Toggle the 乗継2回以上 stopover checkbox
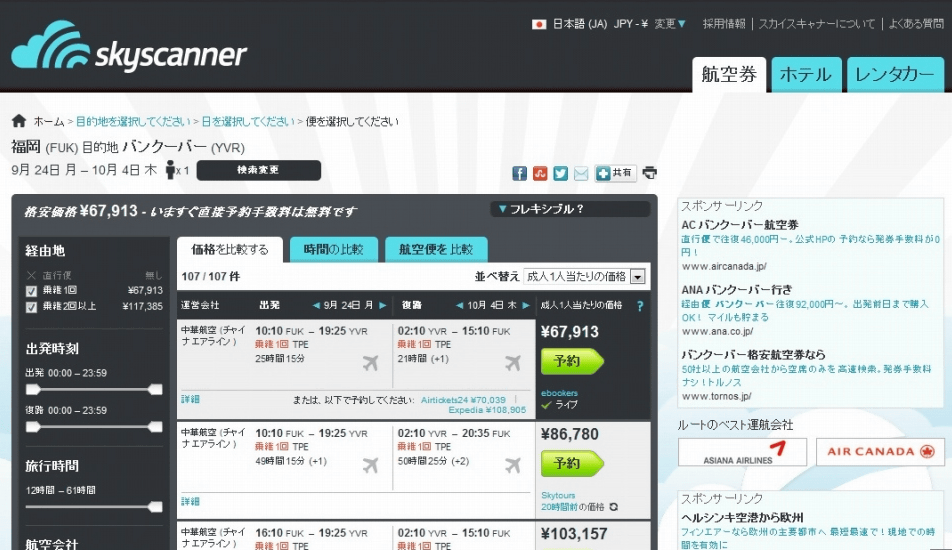952x550 pixels. 32,307
